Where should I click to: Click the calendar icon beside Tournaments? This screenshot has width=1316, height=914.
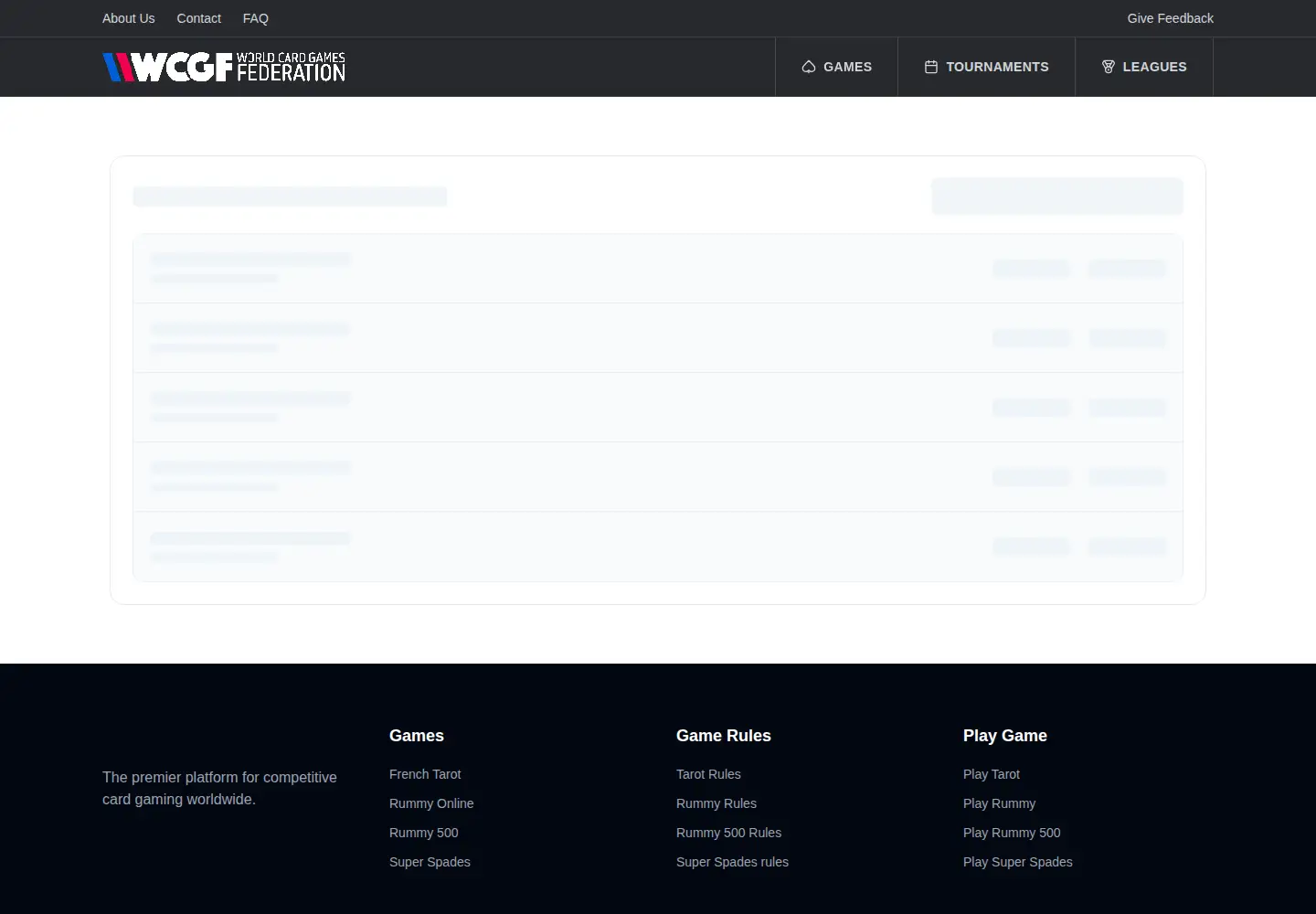point(931,67)
